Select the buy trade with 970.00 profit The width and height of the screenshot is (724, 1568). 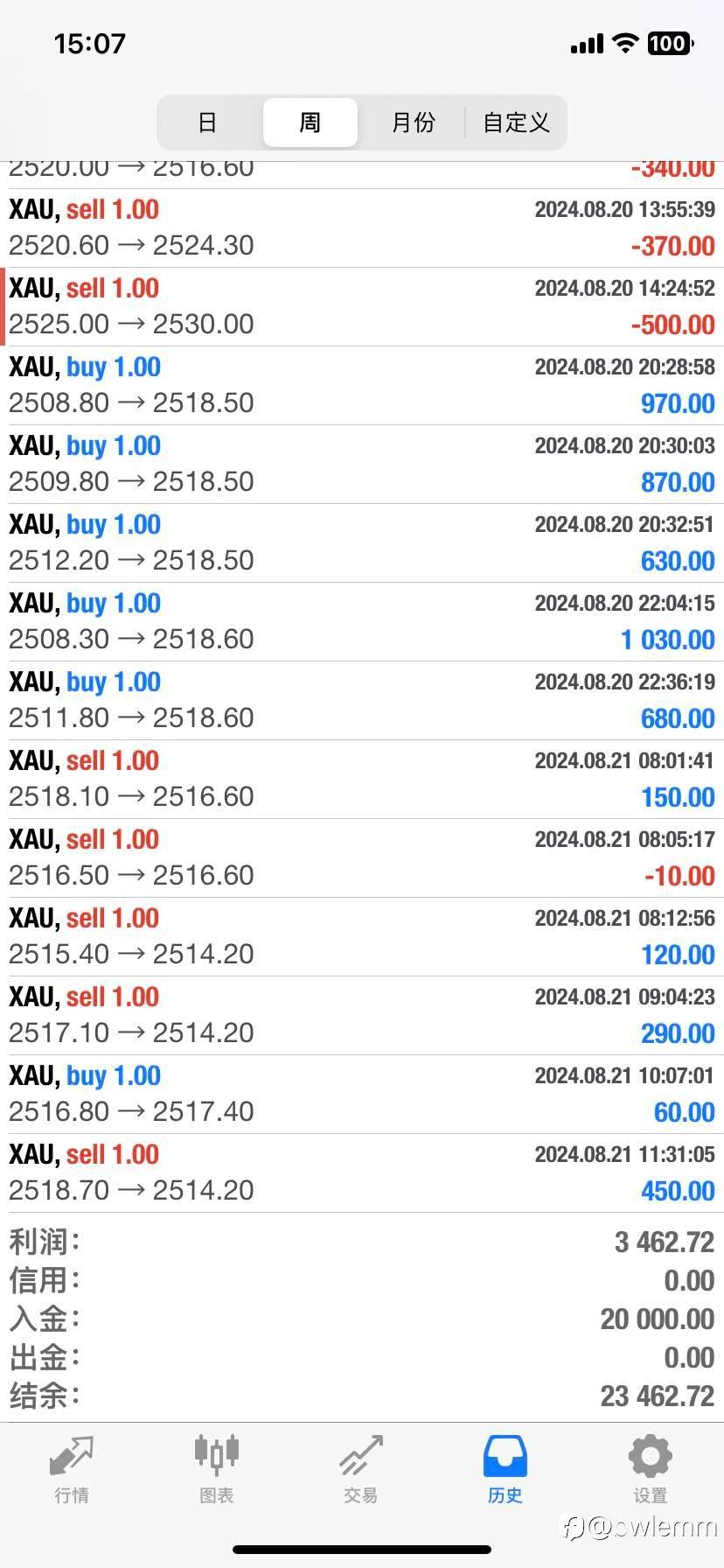tap(362, 385)
